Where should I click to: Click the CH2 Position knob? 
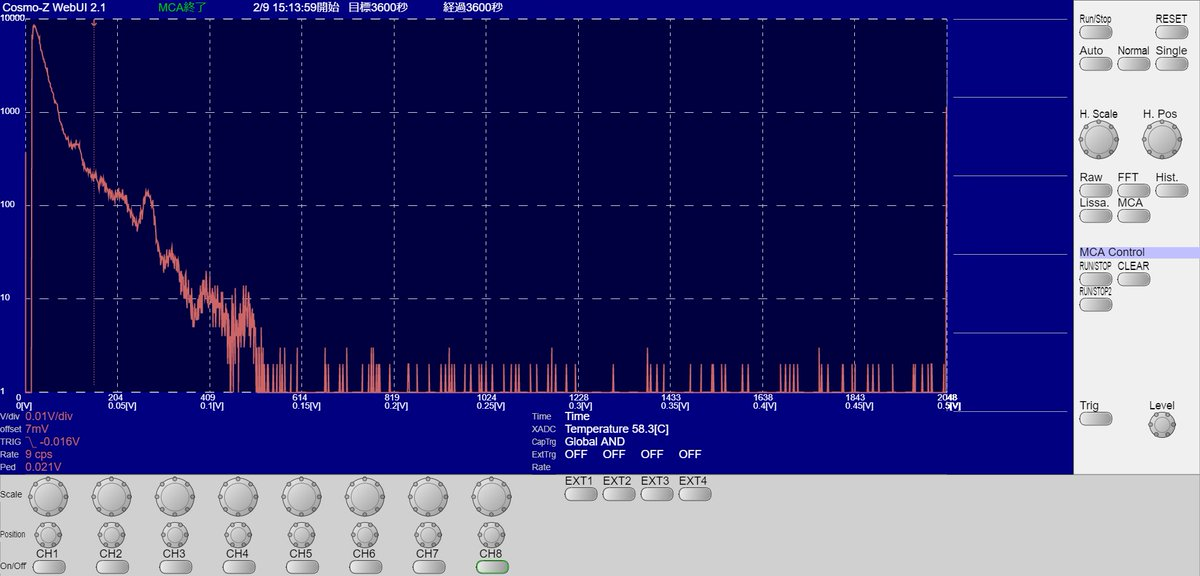pyautogui.click(x=111, y=533)
